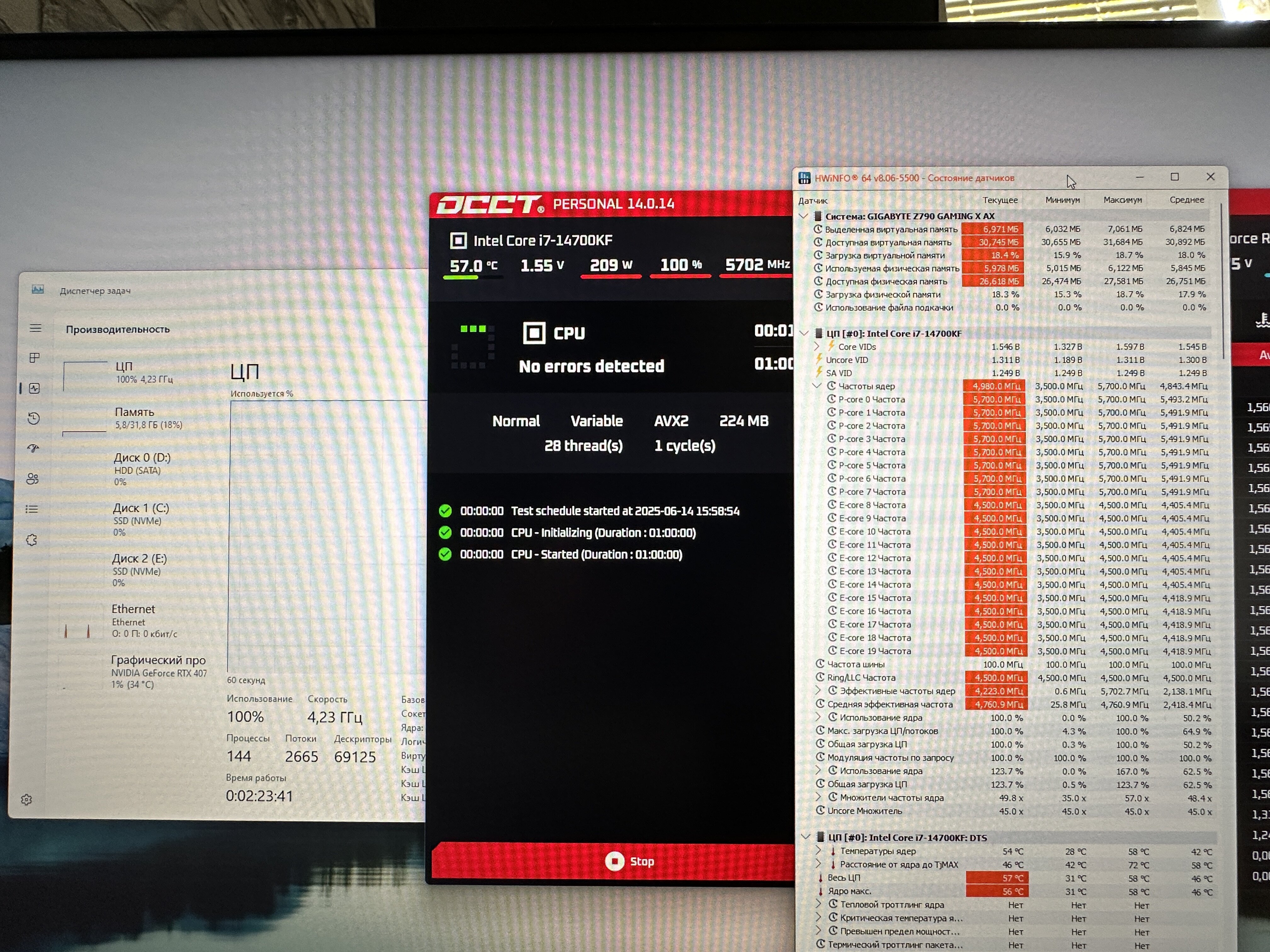Select Performance page icon in Task Manager
1270x952 pixels.
[34, 388]
